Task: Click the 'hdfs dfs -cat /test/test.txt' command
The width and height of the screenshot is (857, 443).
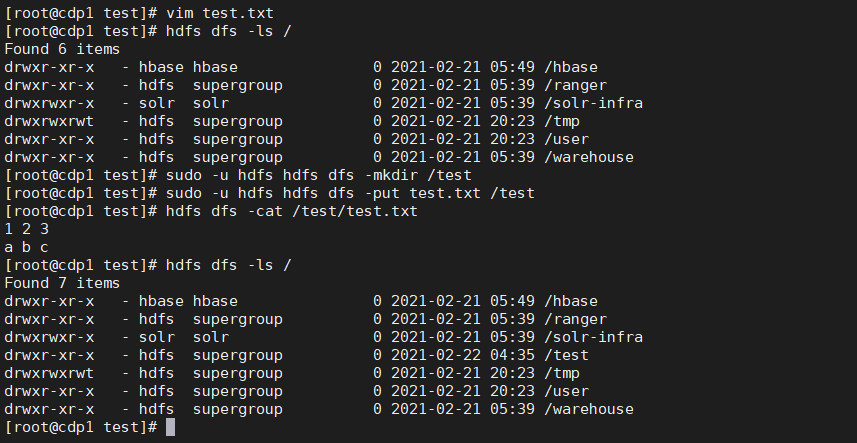Action: click(x=292, y=211)
